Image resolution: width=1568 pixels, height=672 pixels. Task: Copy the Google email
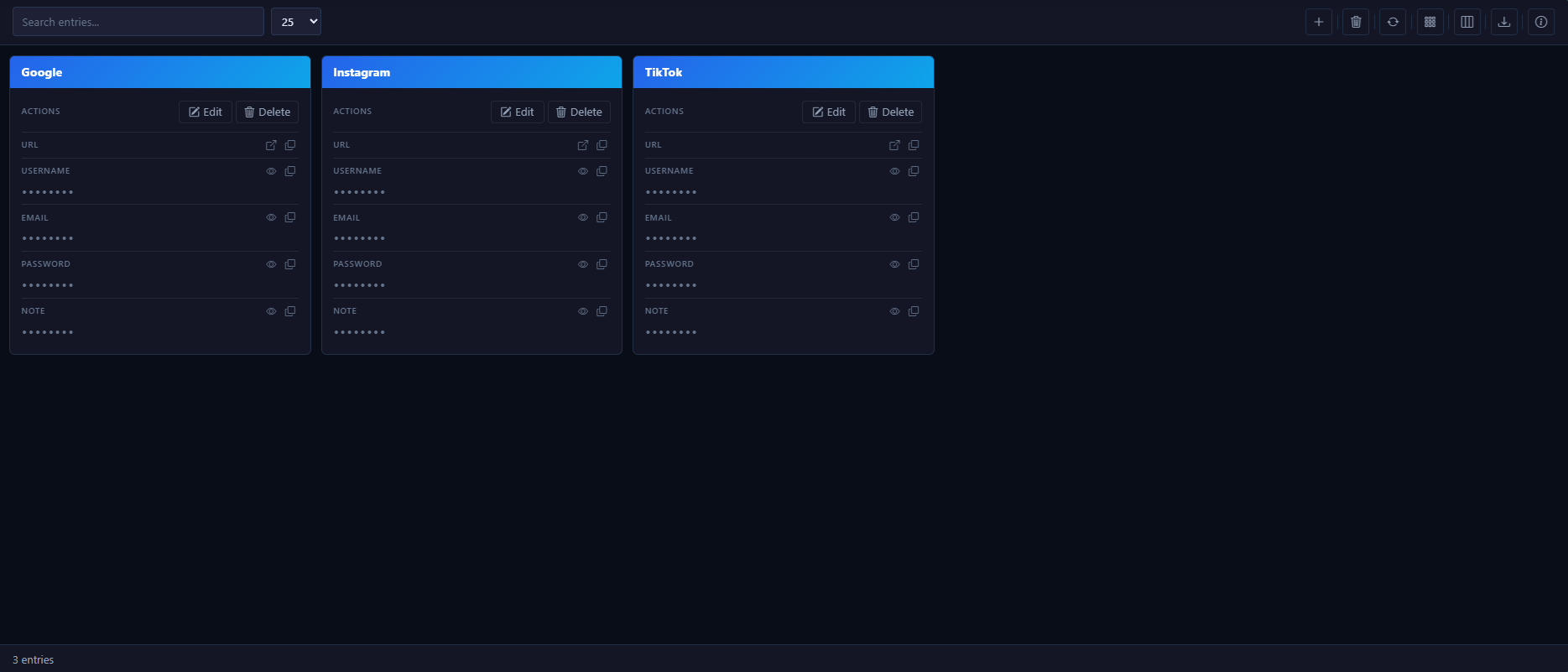click(x=290, y=217)
